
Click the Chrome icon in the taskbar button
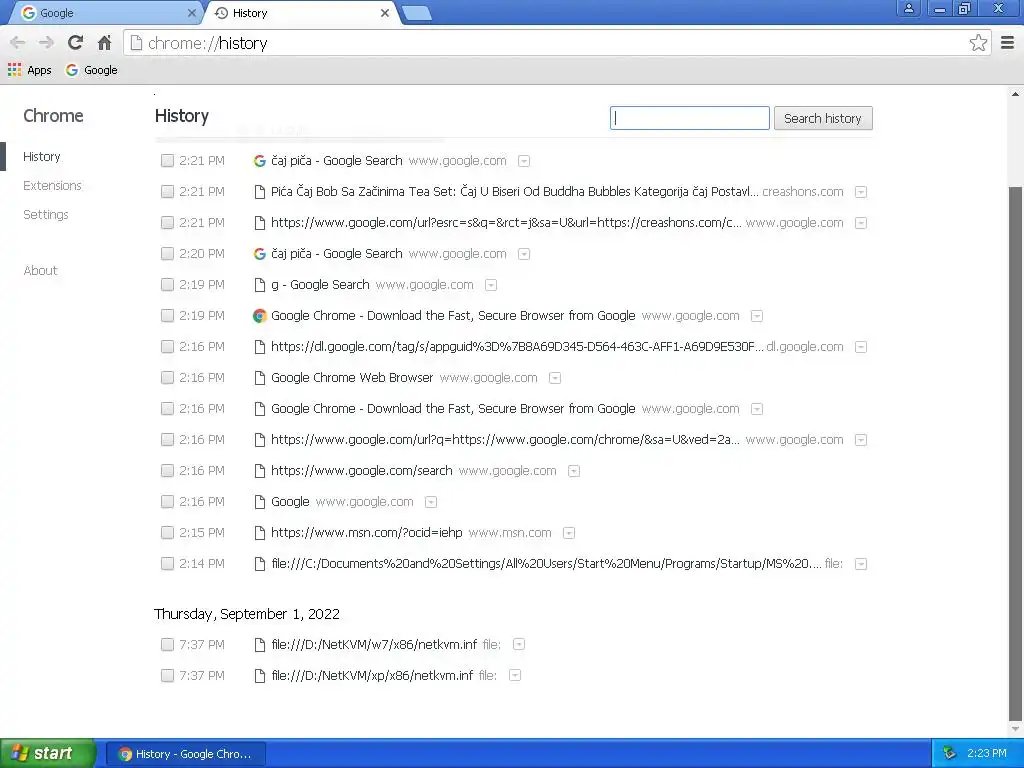(125, 754)
